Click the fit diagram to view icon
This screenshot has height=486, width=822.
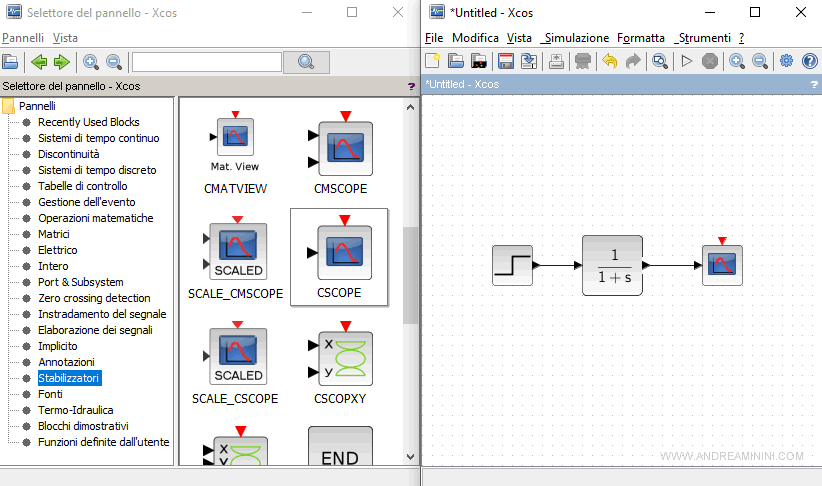click(x=660, y=61)
